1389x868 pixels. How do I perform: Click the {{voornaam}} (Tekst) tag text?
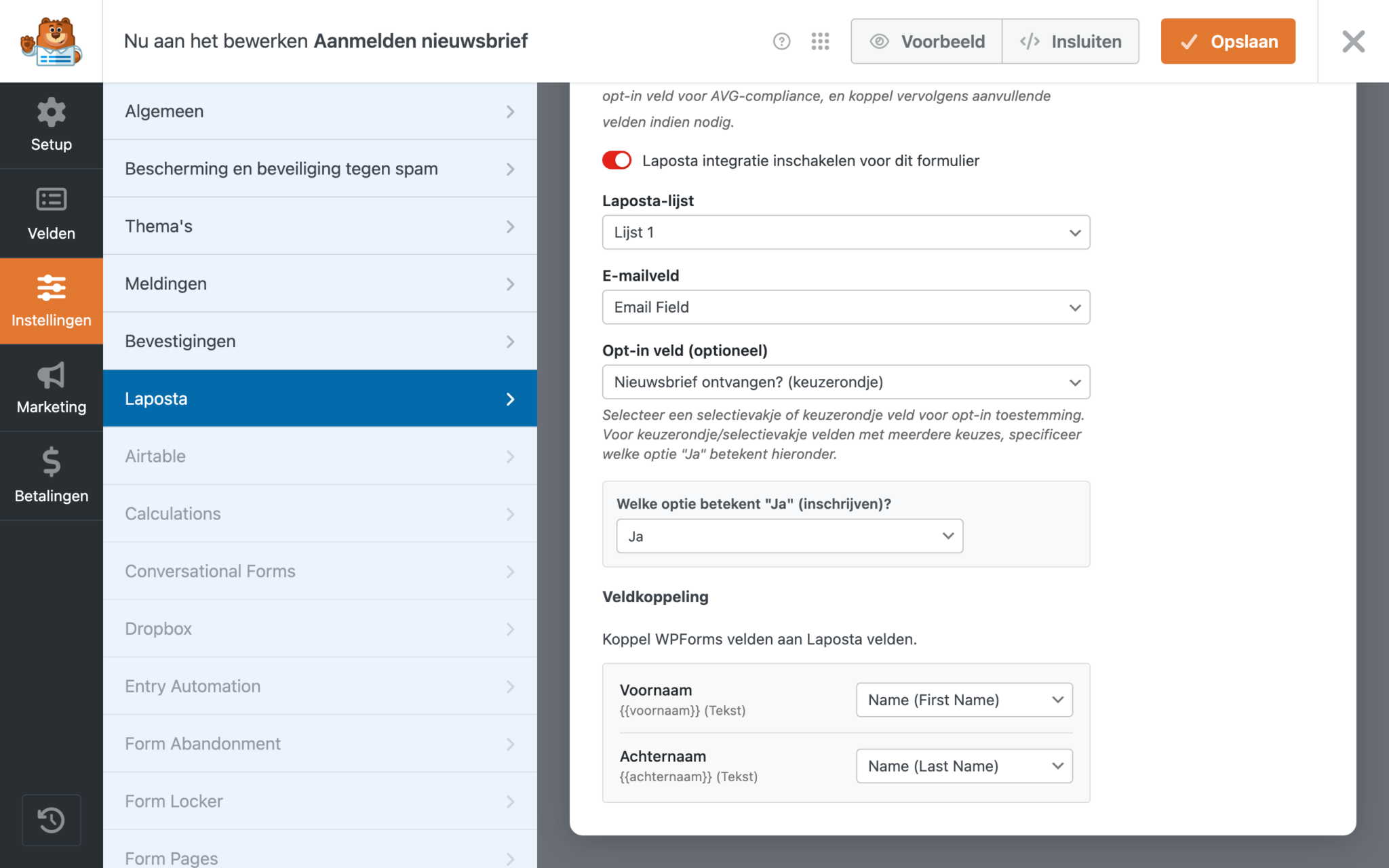click(682, 711)
